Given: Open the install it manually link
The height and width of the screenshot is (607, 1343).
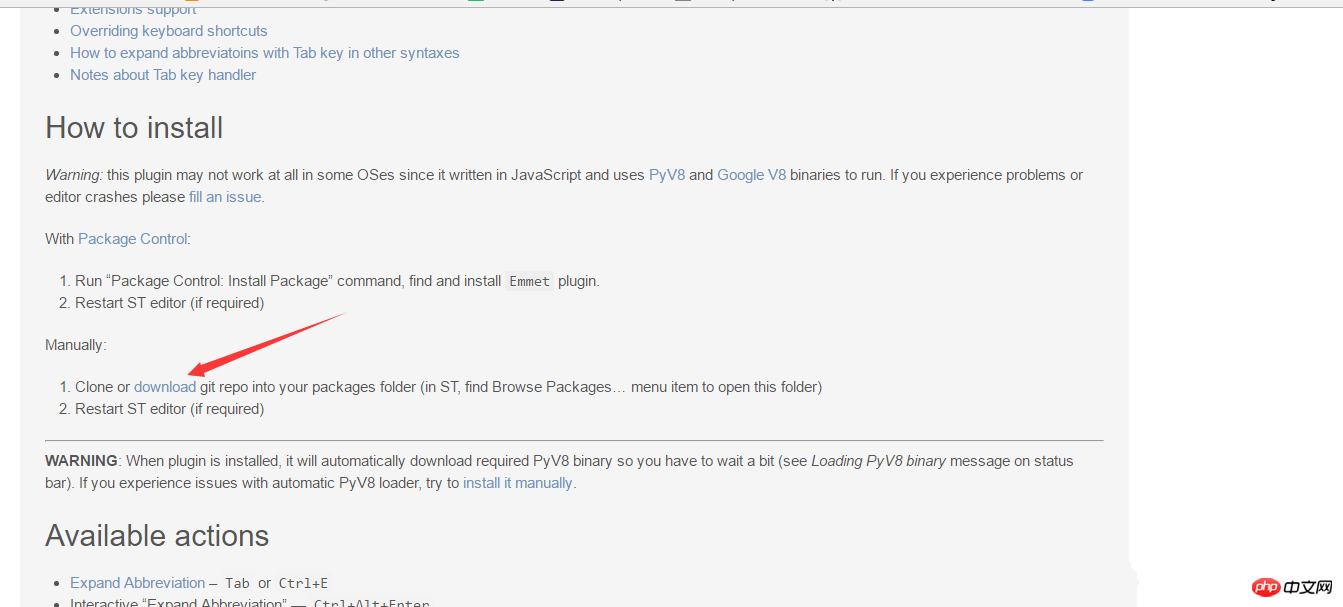Looking at the screenshot, I should tap(518, 483).
